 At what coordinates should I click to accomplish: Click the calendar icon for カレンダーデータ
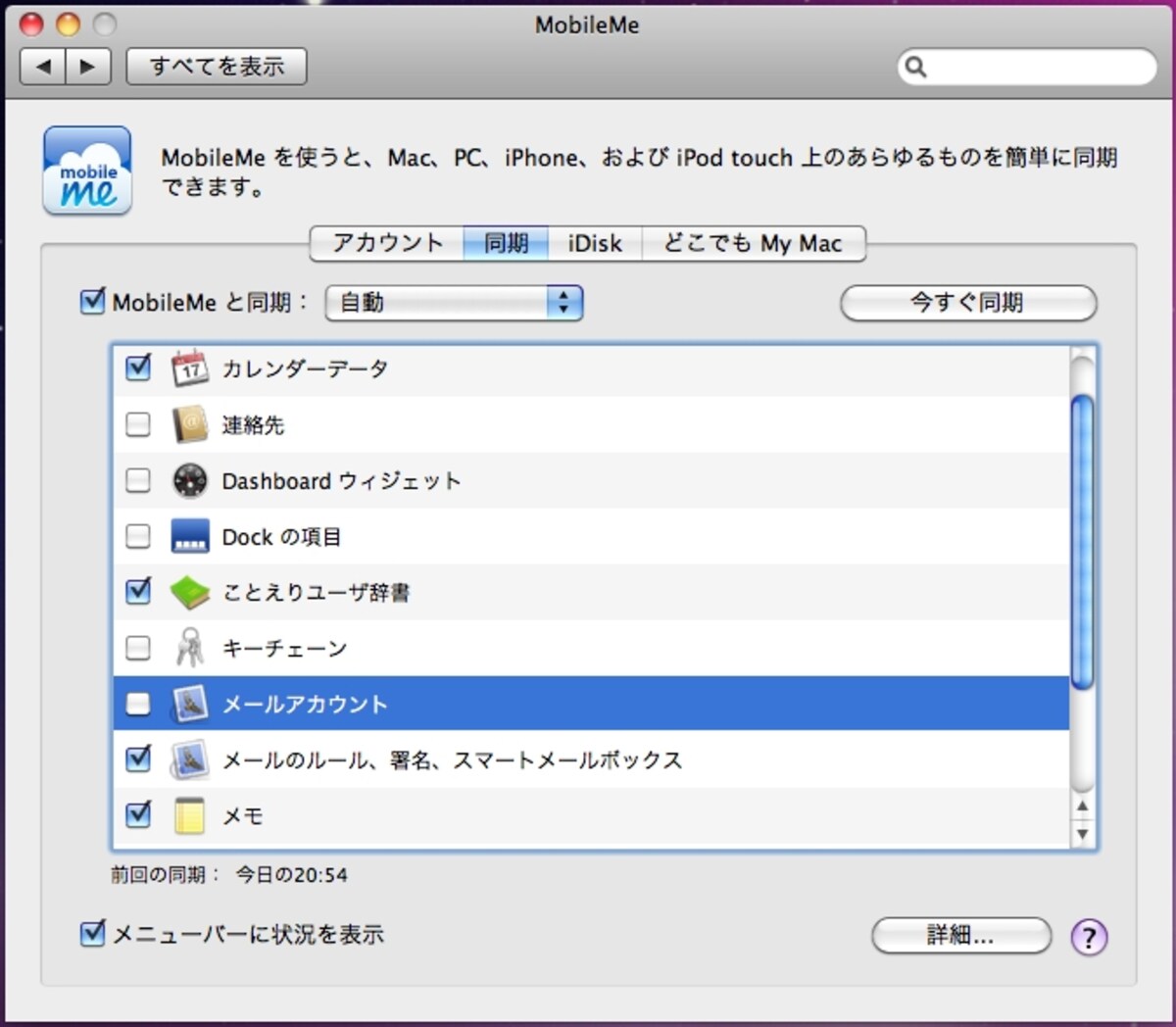(x=189, y=368)
